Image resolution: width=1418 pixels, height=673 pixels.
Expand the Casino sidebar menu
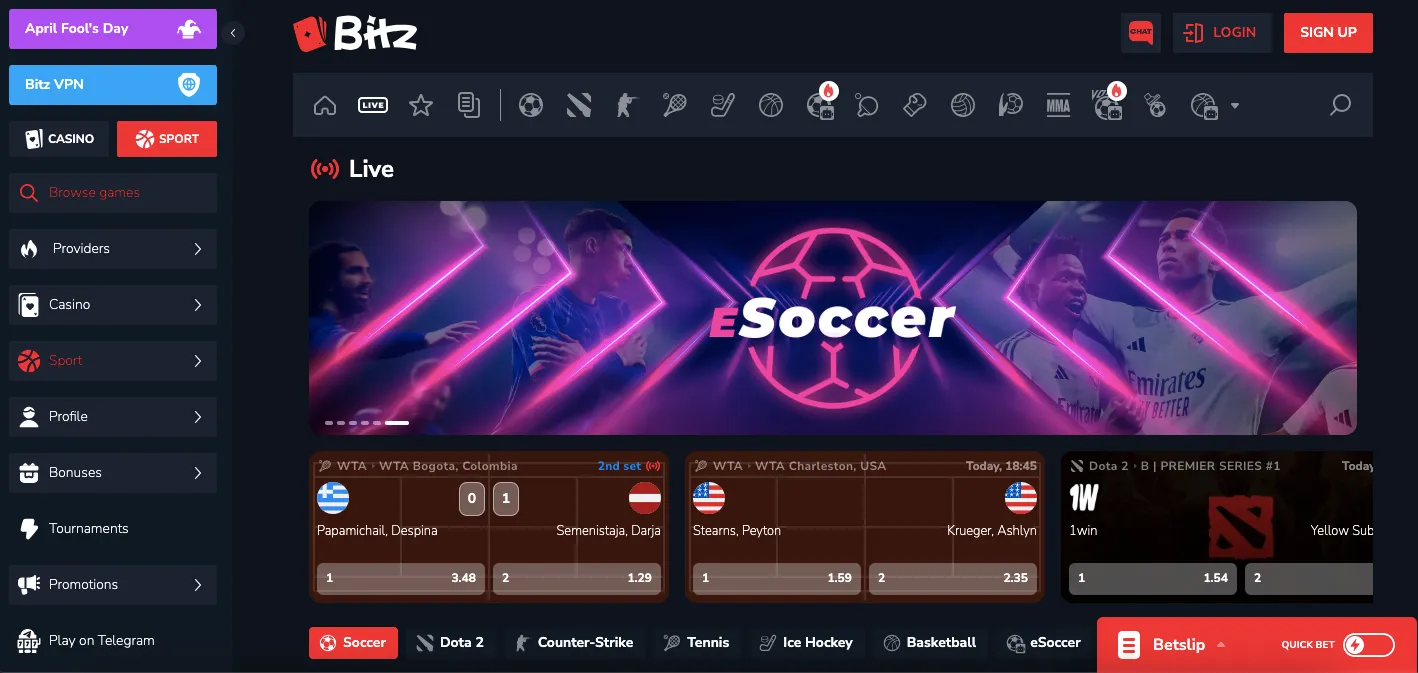(113, 304)
